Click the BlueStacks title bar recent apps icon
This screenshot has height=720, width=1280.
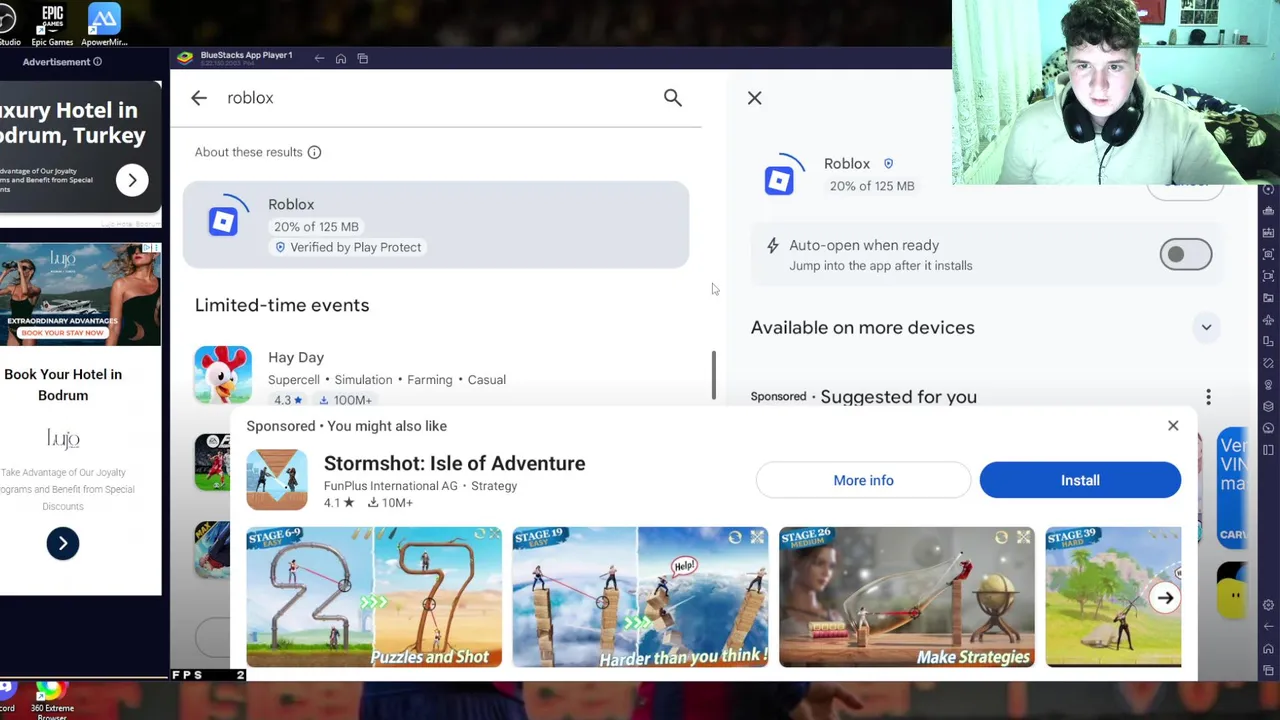pos(362,59)
